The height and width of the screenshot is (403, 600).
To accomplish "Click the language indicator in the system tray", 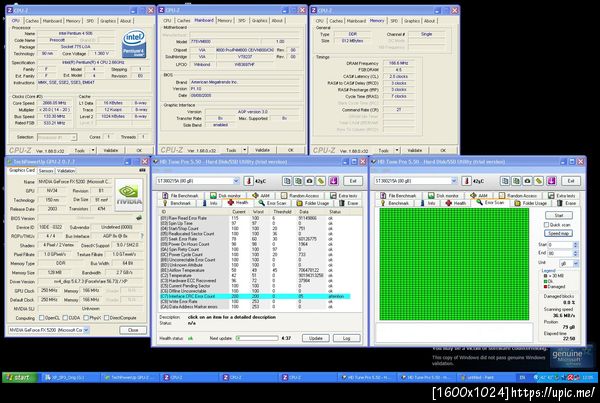I will [522, 377].
